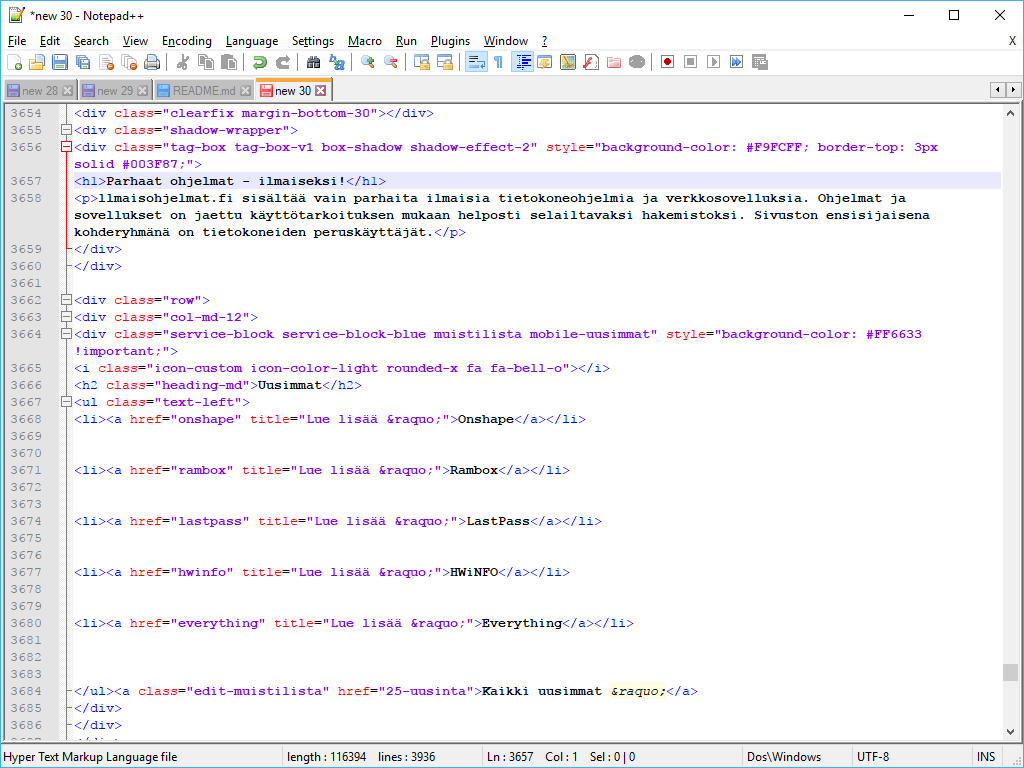Screen dimensions: 1024x768
Task: Switch to the new 28 tab
Action: click(x=40, y=91)
